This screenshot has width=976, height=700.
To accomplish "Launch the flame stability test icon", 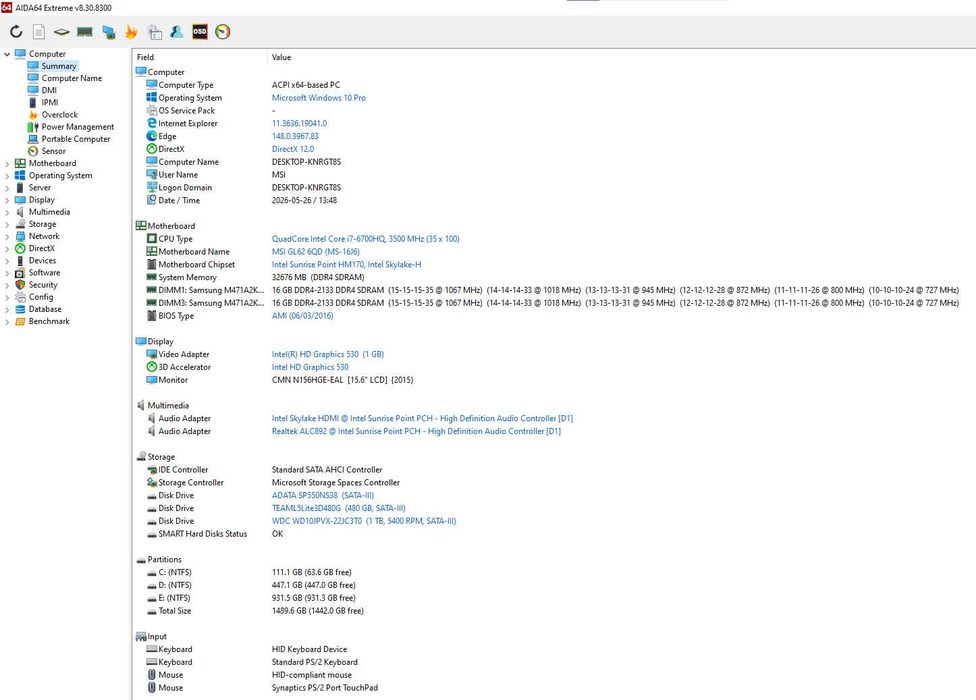I will tap(131, 32).
